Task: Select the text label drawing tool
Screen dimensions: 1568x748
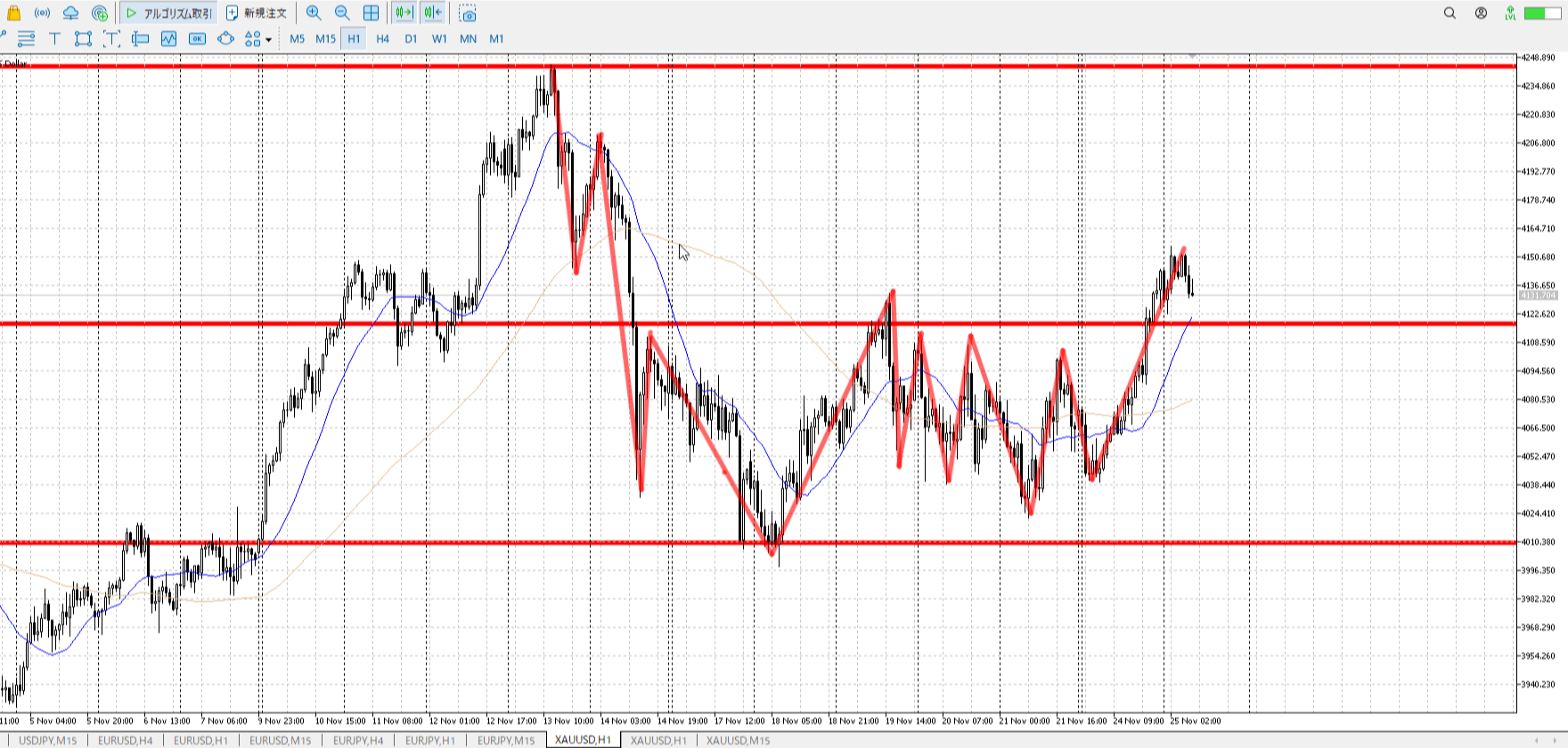Action: 54,38
